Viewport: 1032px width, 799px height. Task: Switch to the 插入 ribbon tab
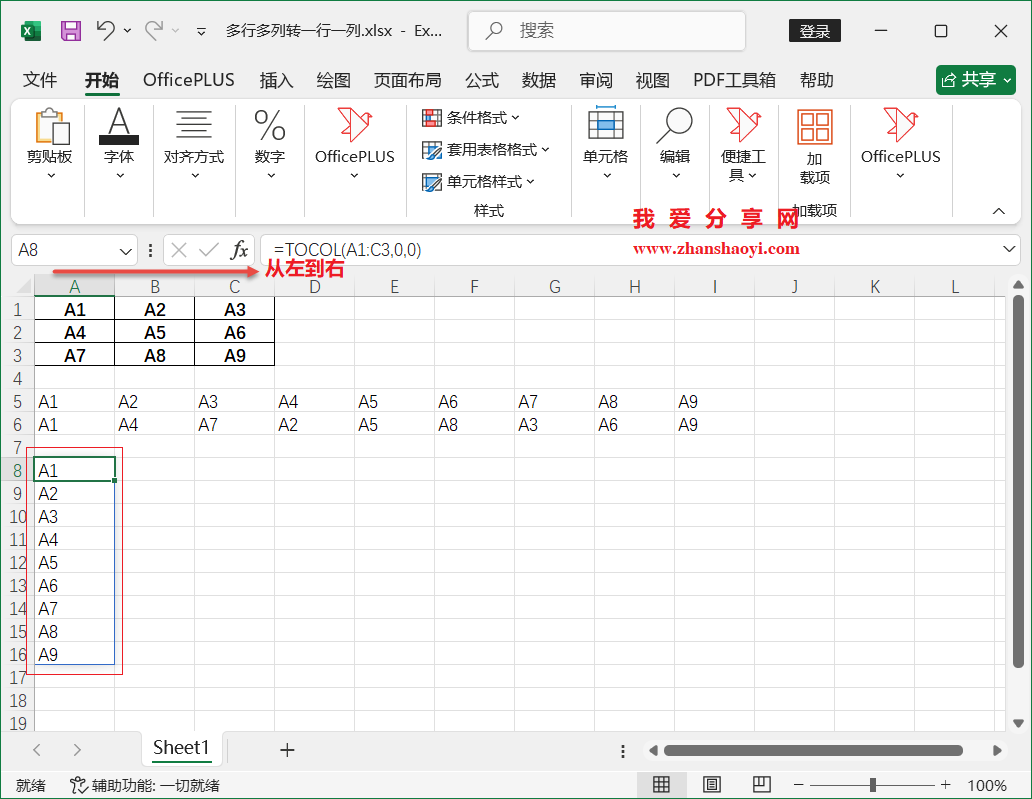coord(276,80)
